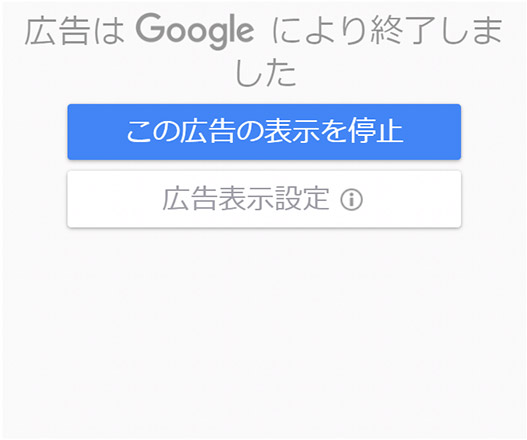The height and width of the screenshot is (440, 527).
Task: Click the empty gray area below the buttons
Action: click(x=264, y=333)
